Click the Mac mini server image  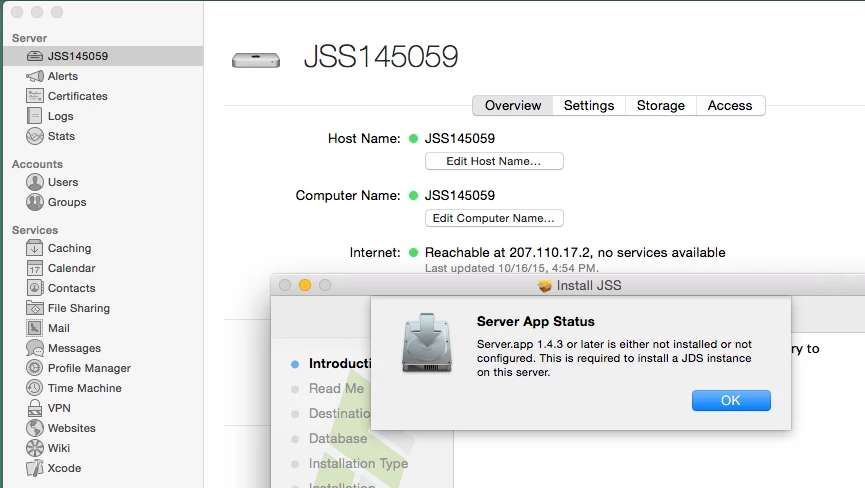click(256, 60)
